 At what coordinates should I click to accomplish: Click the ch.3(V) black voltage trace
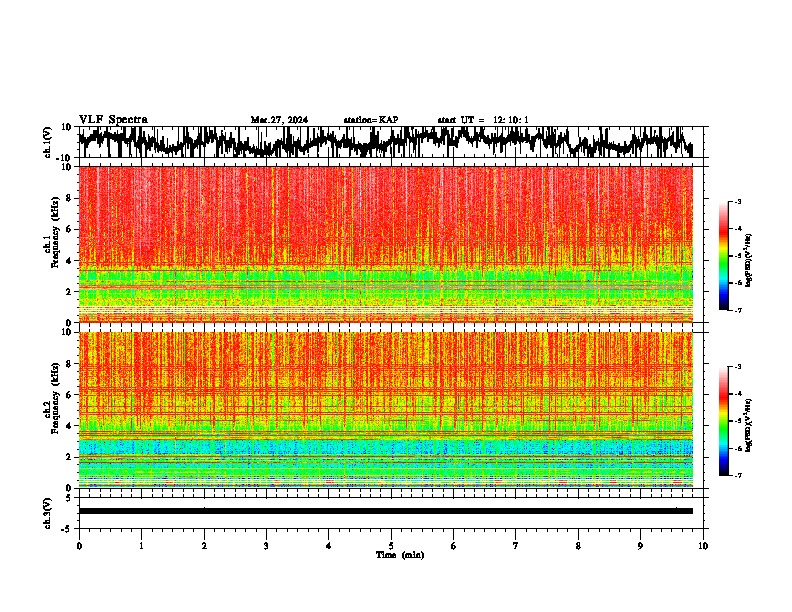pyautogui.click(x=386, y=511)
